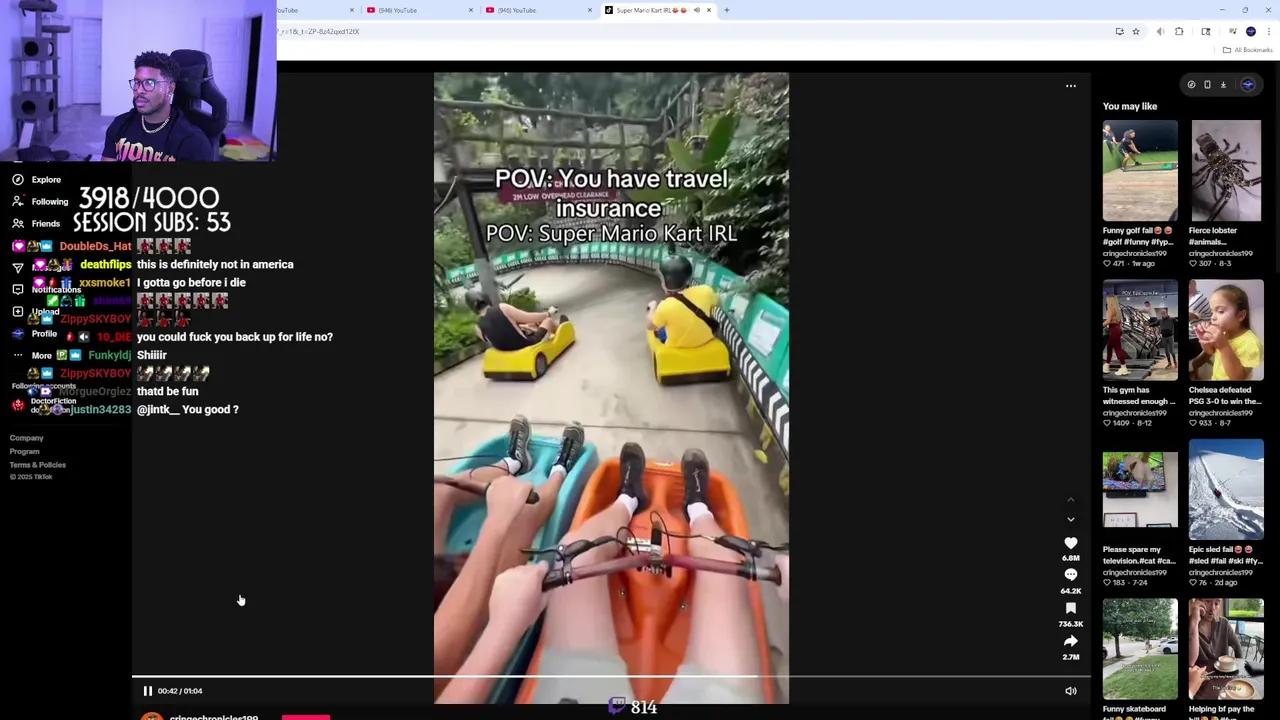
Task: Close the Super Mario Kart IRL tab
Action: tap(709, 10)
